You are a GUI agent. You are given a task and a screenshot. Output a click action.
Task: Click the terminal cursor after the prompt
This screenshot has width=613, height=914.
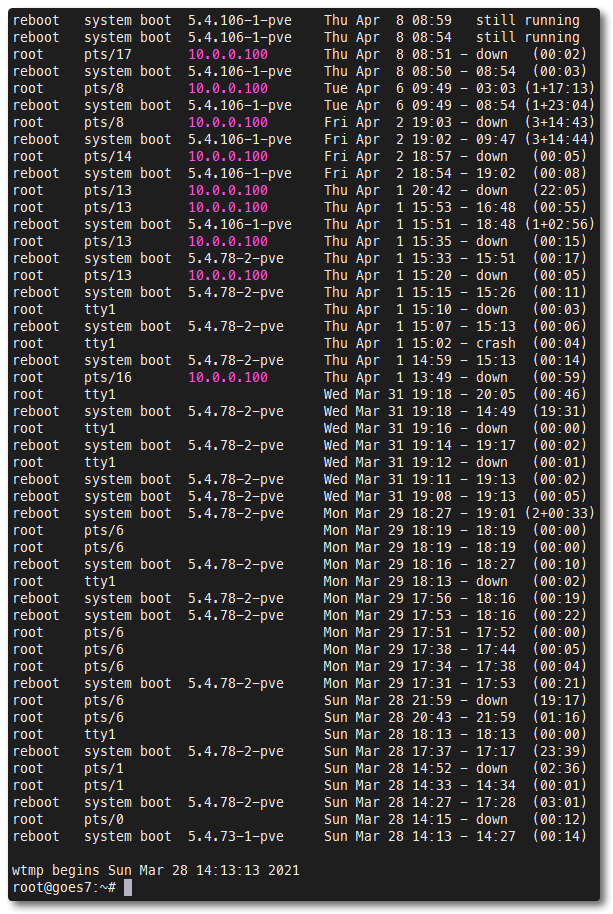(x=128, y=888)
